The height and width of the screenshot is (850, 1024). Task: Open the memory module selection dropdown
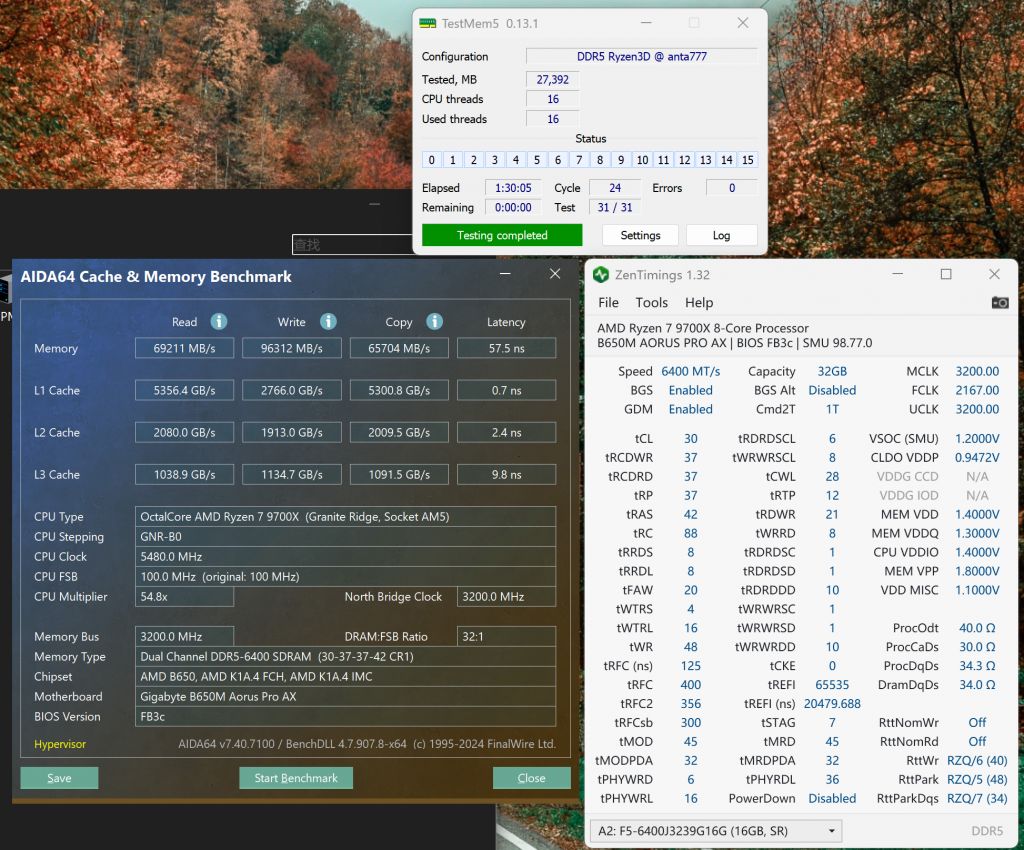(x=715, y=831)
